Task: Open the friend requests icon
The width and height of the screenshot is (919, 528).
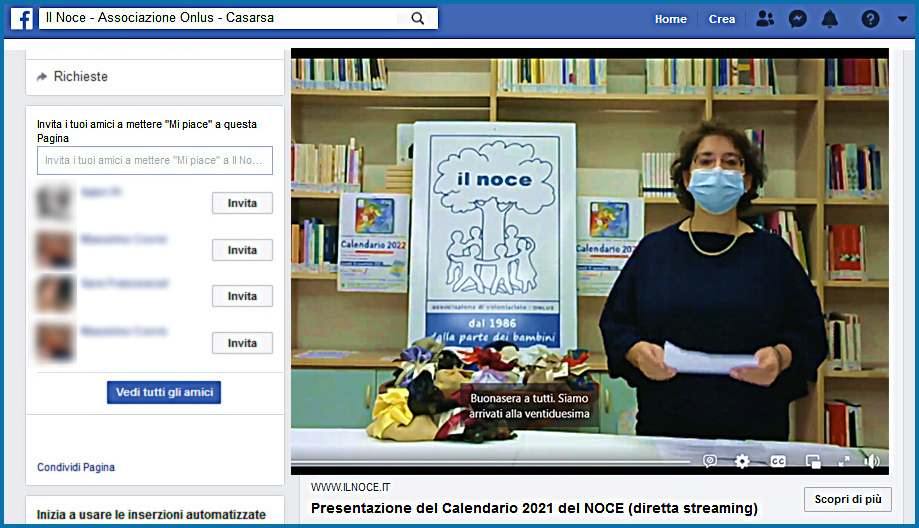Action: click(x=764, y=19)
